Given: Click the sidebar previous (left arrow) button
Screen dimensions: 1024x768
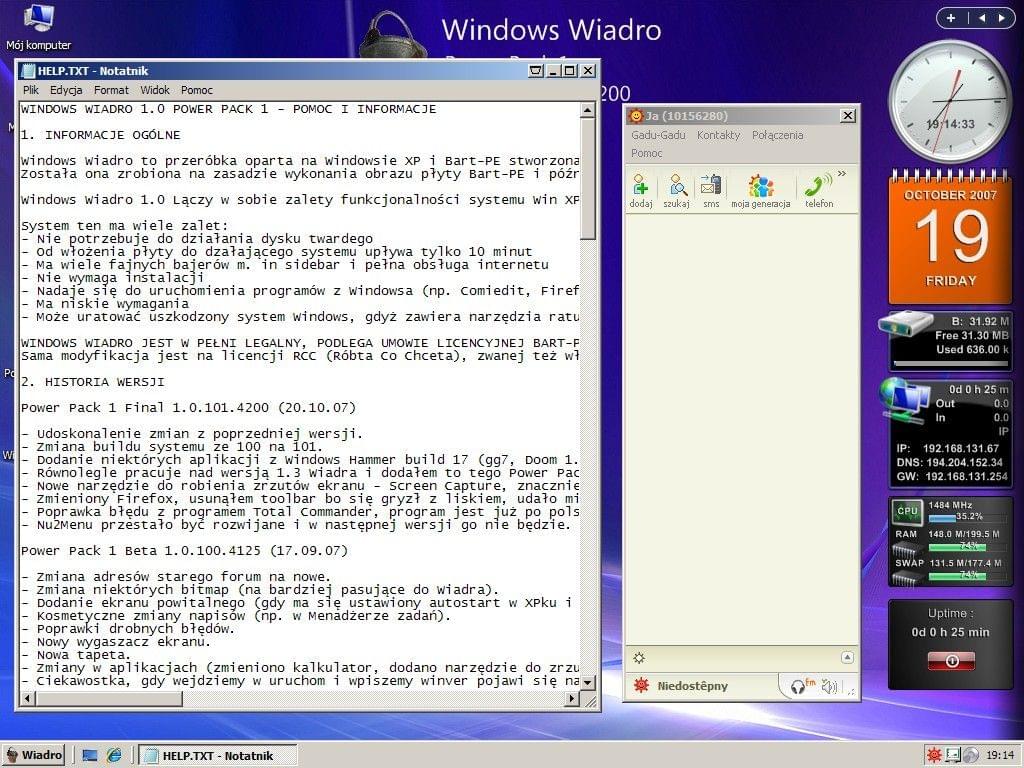Looking at the screenshot, I should 982,18.
